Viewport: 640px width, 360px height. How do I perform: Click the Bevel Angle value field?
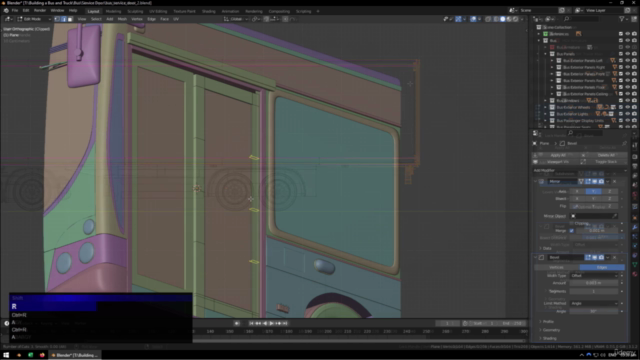tap(594, 311)
